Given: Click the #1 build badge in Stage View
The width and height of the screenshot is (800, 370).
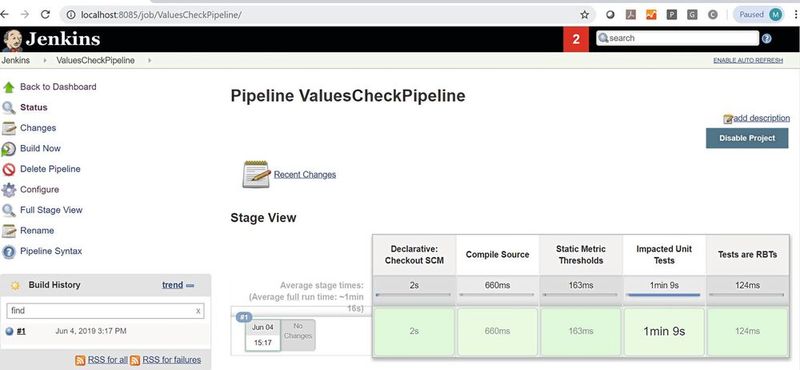Looking at the screenshot, I should click(244, 317).
